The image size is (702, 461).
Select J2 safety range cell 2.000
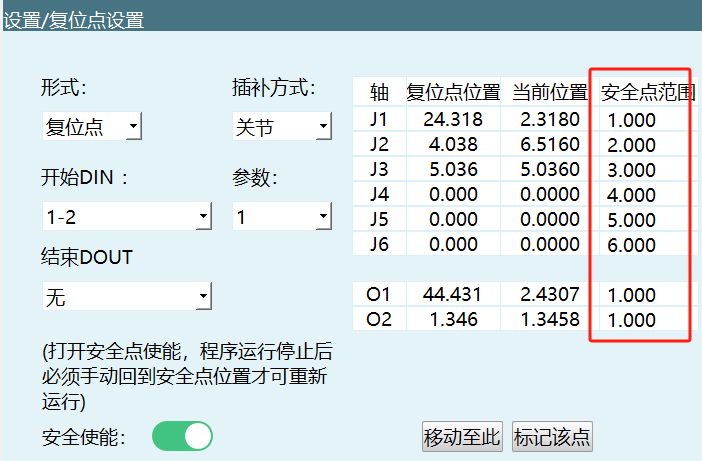[x=648, y=145]
